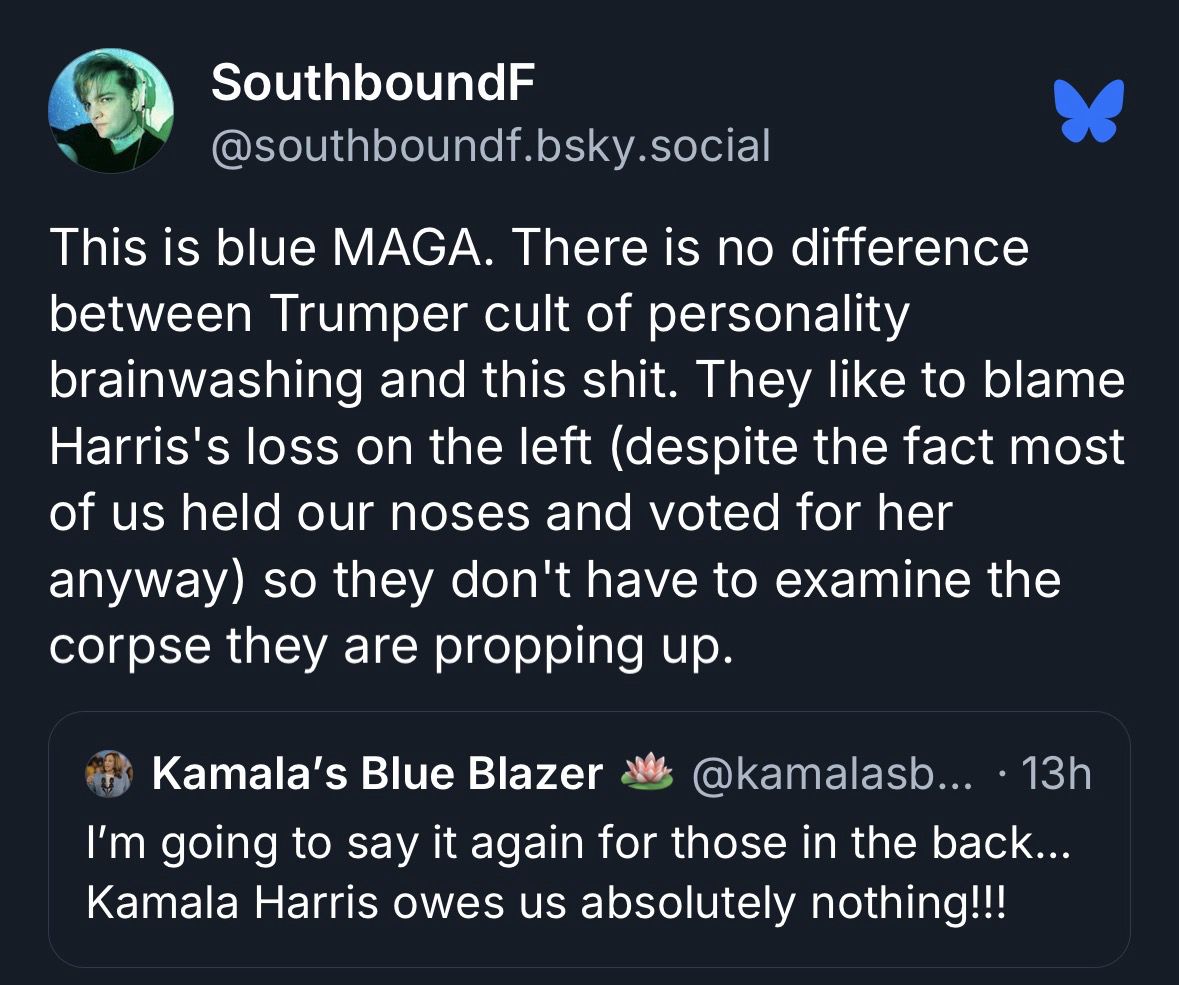Click the @southboundf.bsky.social handle
Viewport: 1179px width, 985px height.
pyautogui.click(x=491, y=146)
